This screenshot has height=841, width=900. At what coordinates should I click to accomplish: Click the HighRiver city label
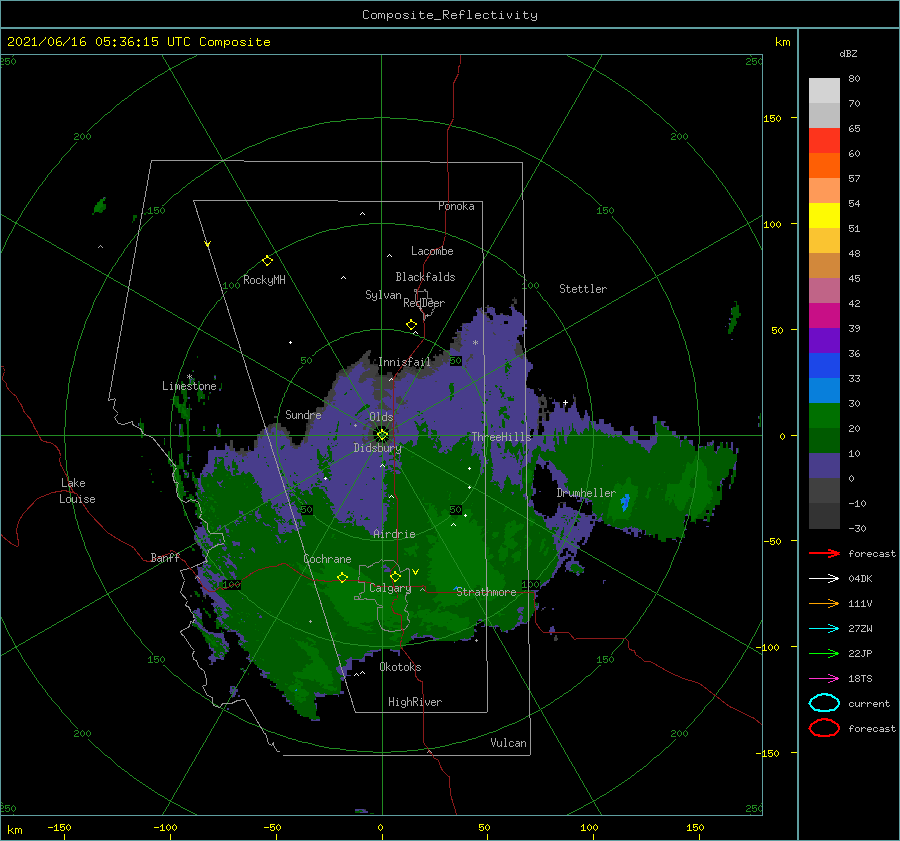click(x=415, y=702)
